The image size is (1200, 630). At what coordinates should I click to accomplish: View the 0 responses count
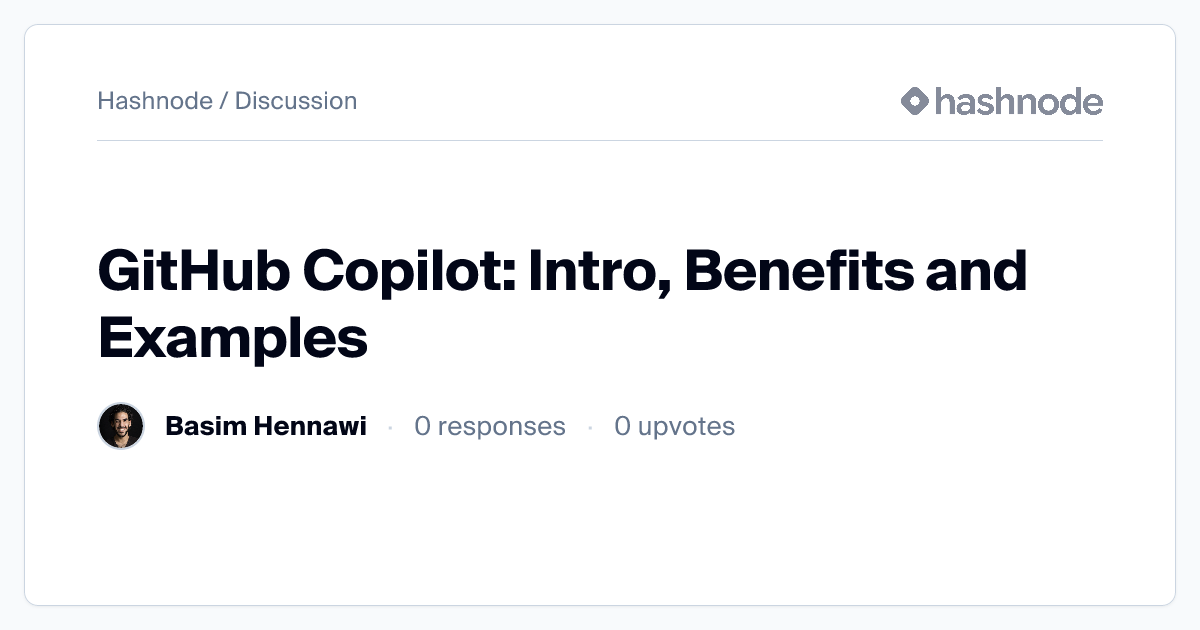(490, 427)
